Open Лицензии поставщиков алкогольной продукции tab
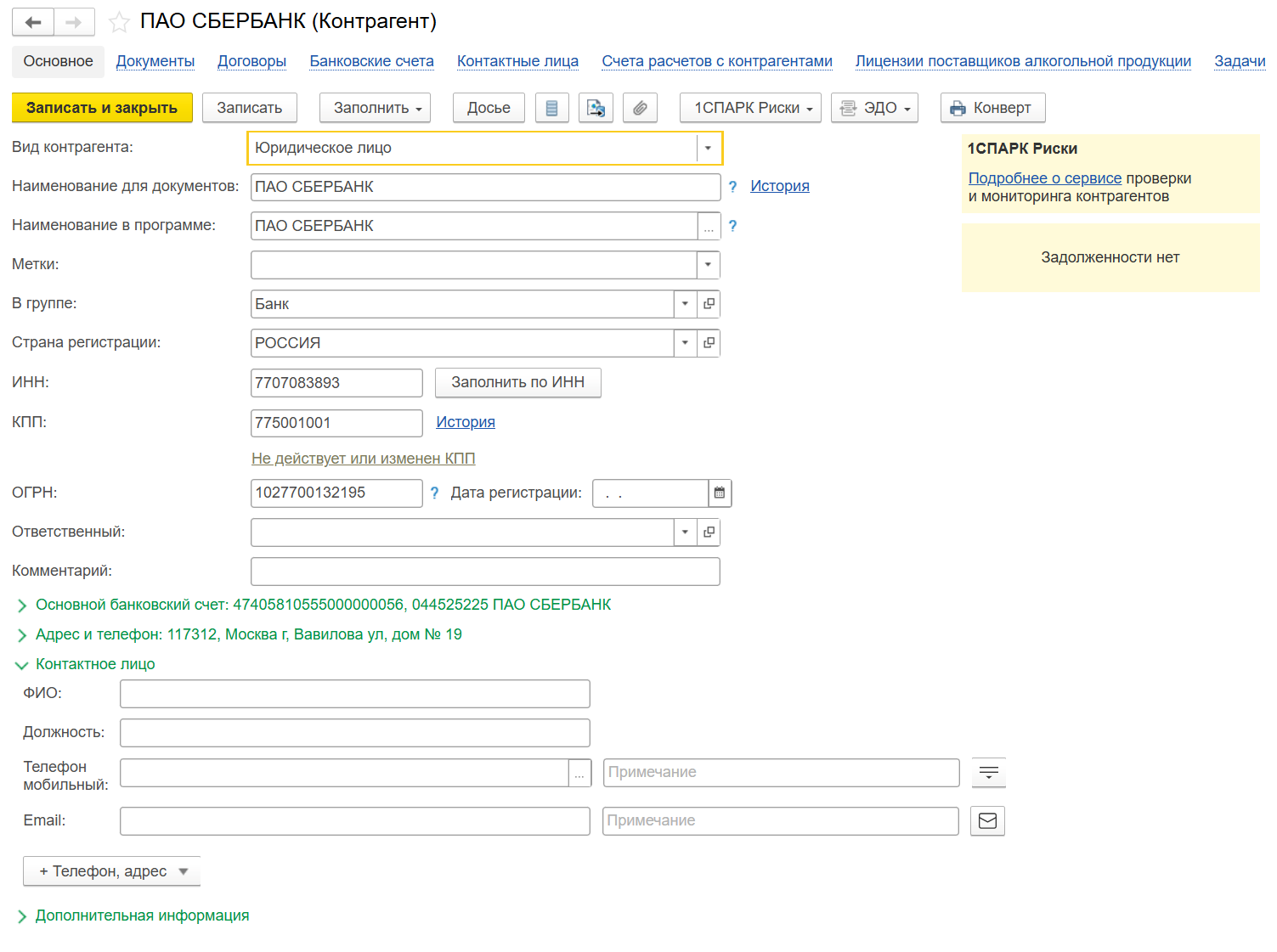Screen dimensions: 1277x952 [x=1023, y=61]
